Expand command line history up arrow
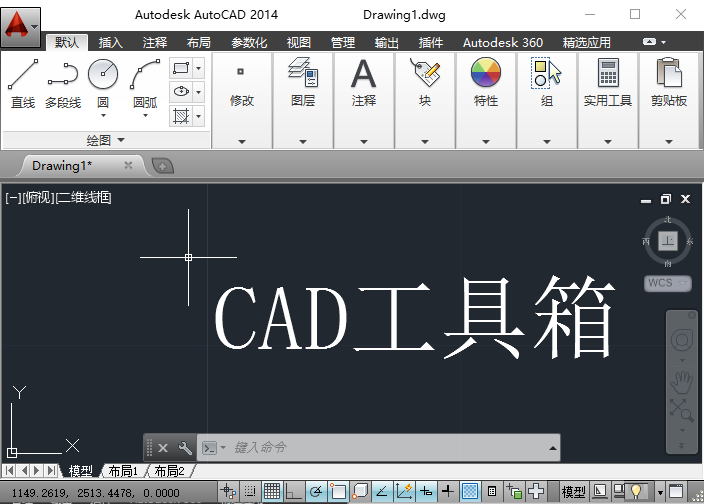 [553, 448]
